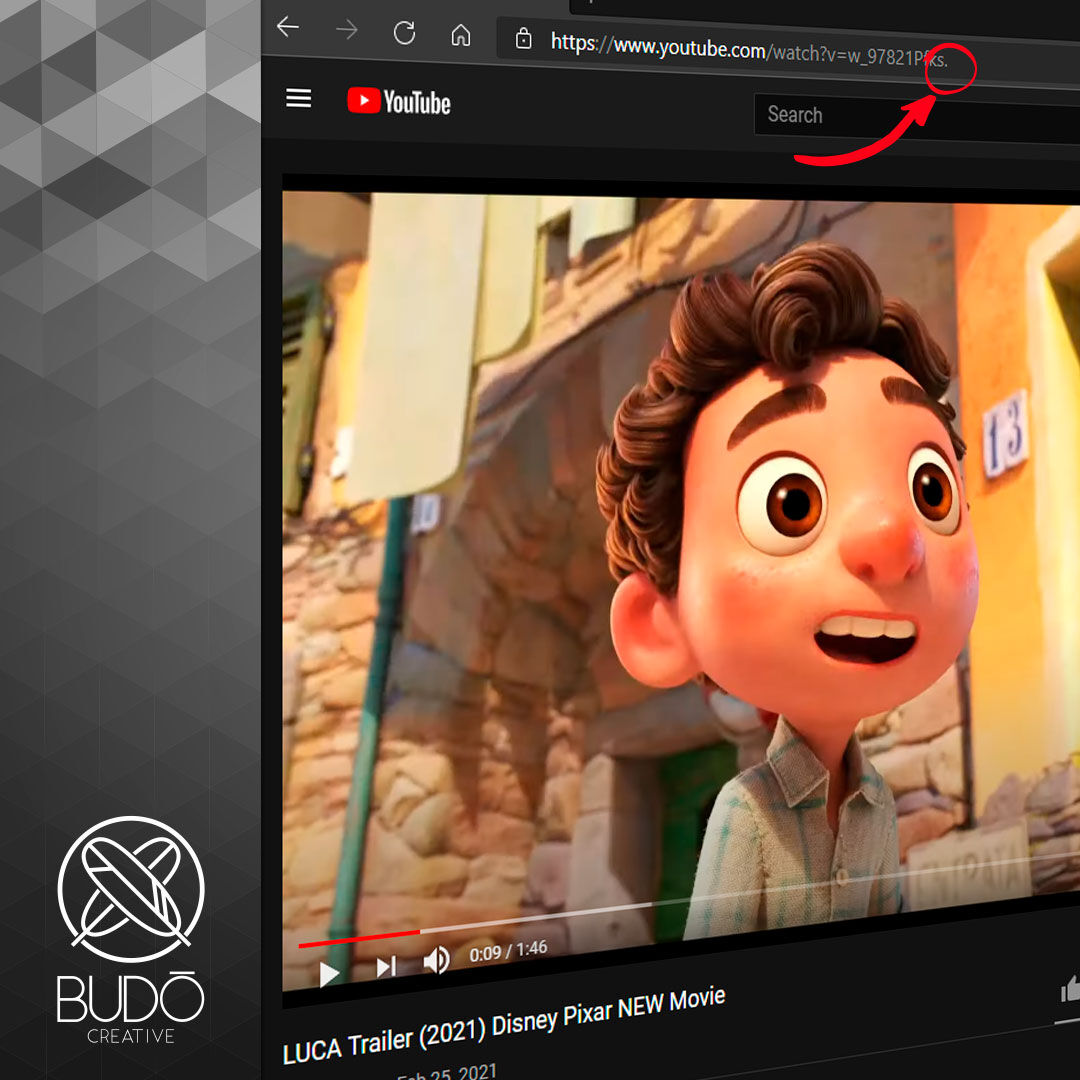
Task: View site info via the padlock icon
Action: click(x=523, y=39)
